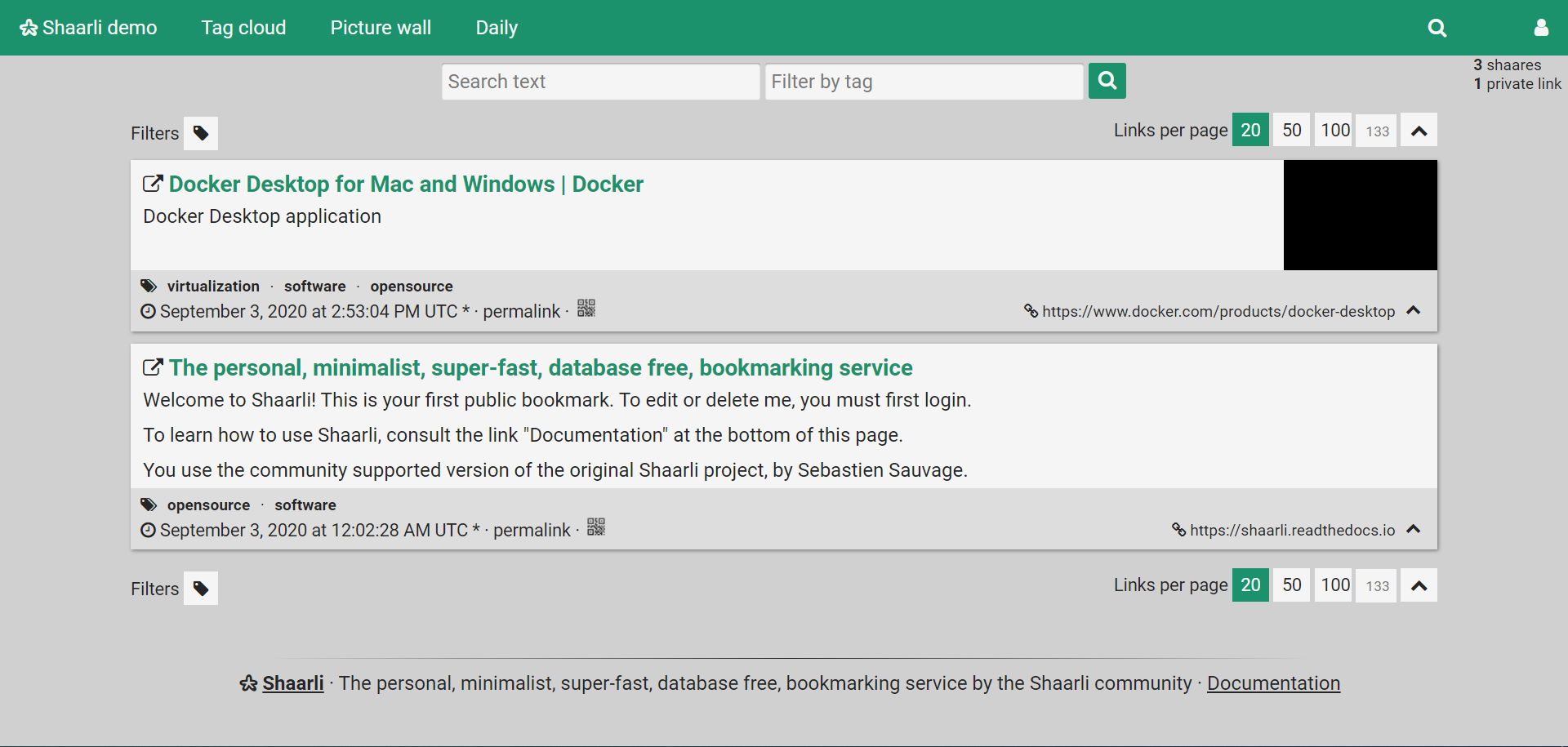Click the green search submit button
Viewport: 1568px width, 747px height.
pos(1107,81)
